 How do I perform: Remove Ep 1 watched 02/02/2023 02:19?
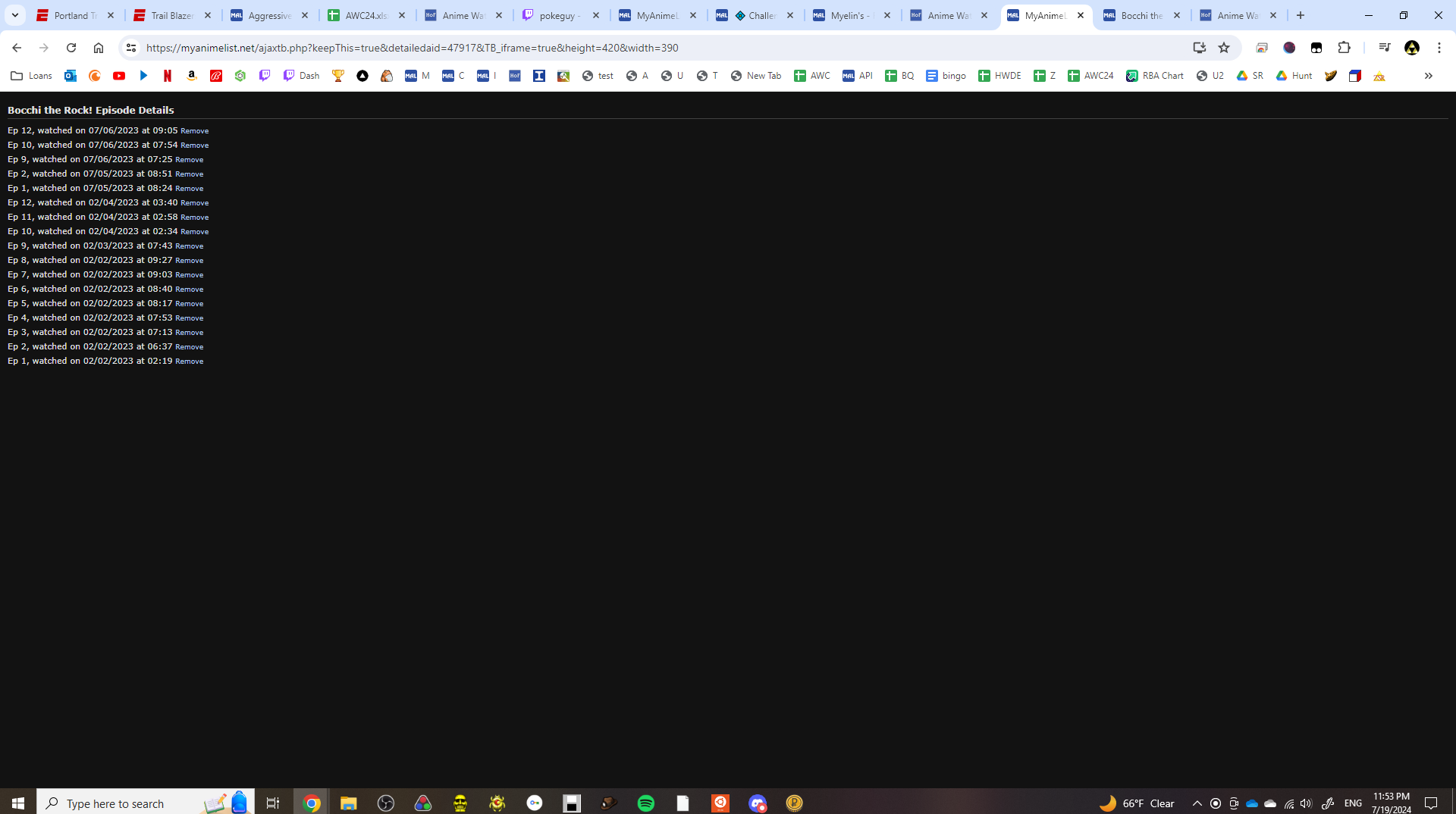(x=189, y=362)
